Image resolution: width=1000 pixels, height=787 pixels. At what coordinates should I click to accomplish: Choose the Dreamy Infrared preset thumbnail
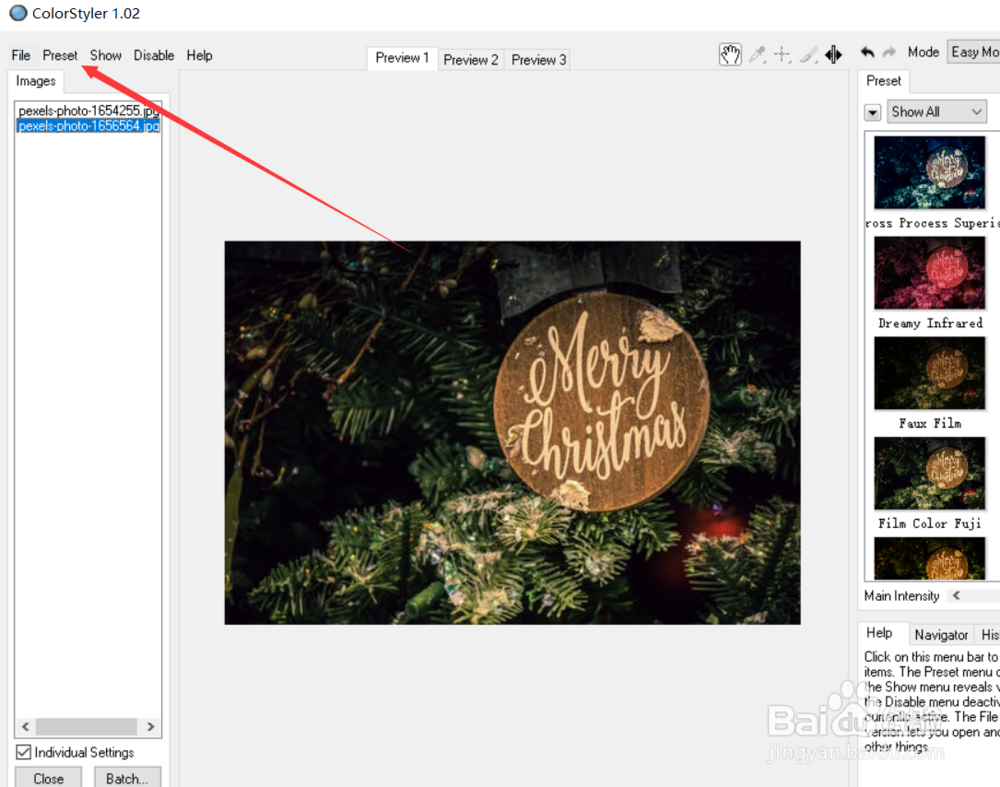(929, 272)
